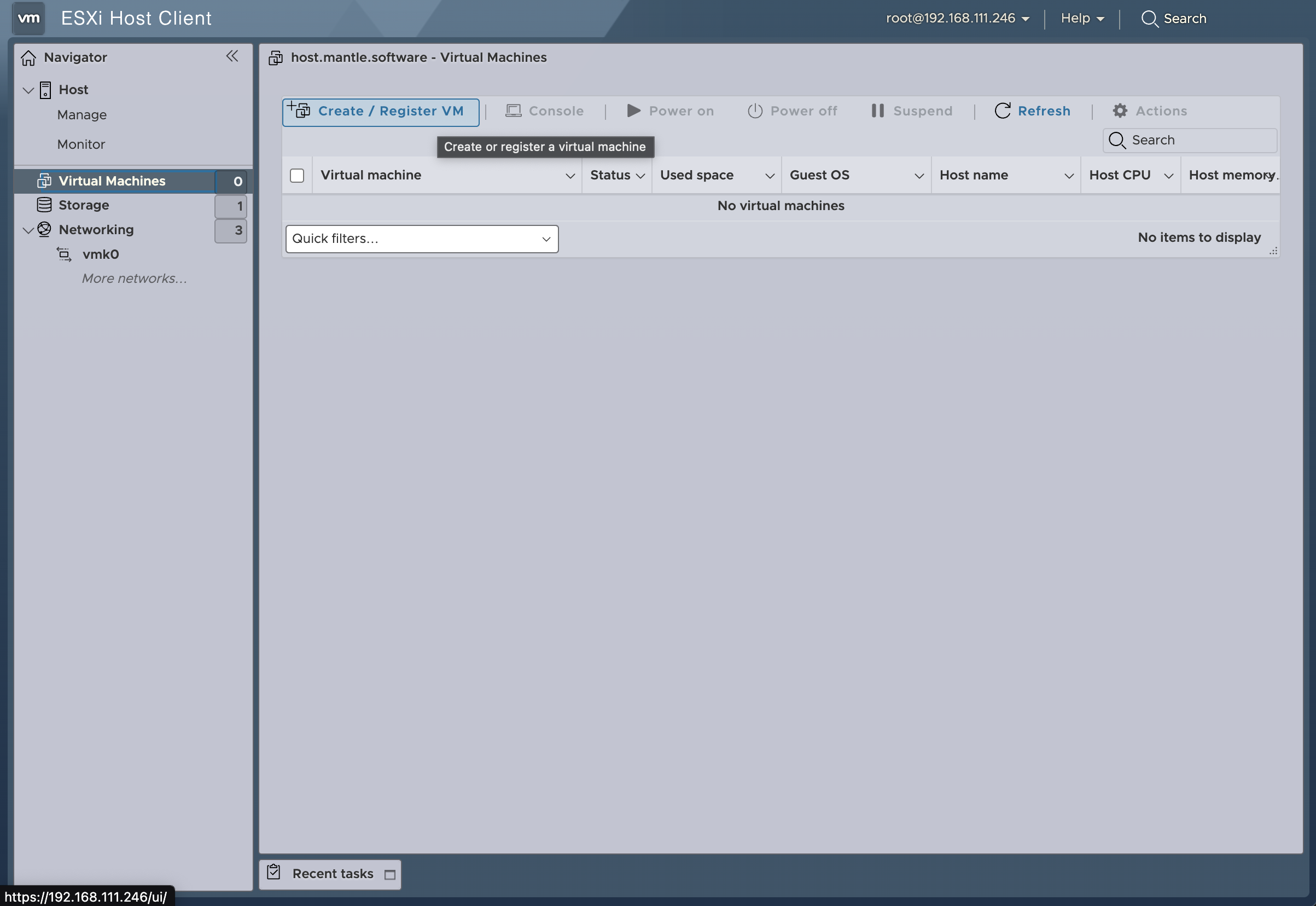
Task: Click the Create / Register VM icon
Action: pos(299,109)
